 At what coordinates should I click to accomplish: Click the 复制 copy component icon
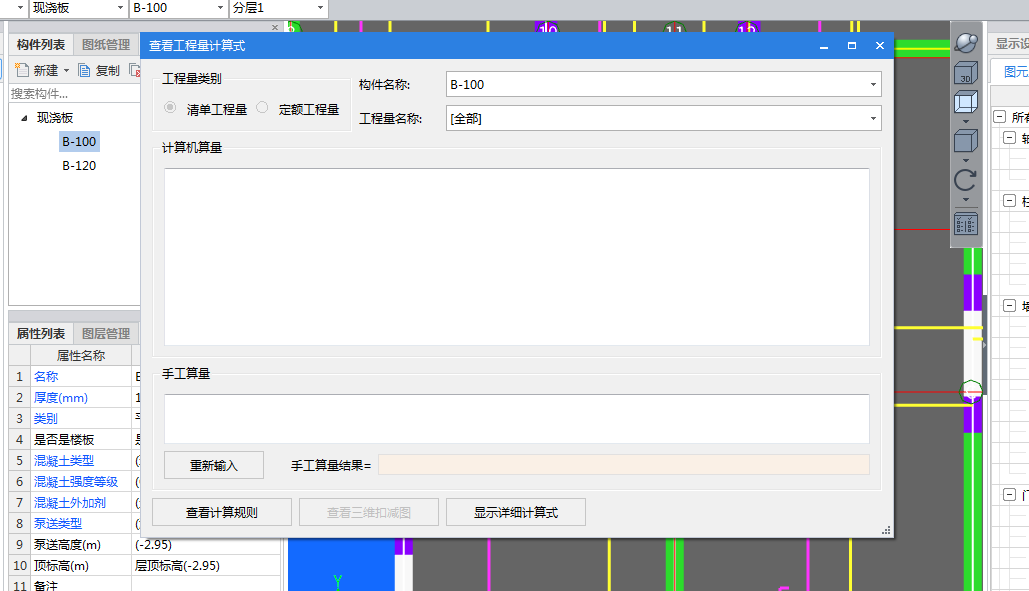pos(84,70)
